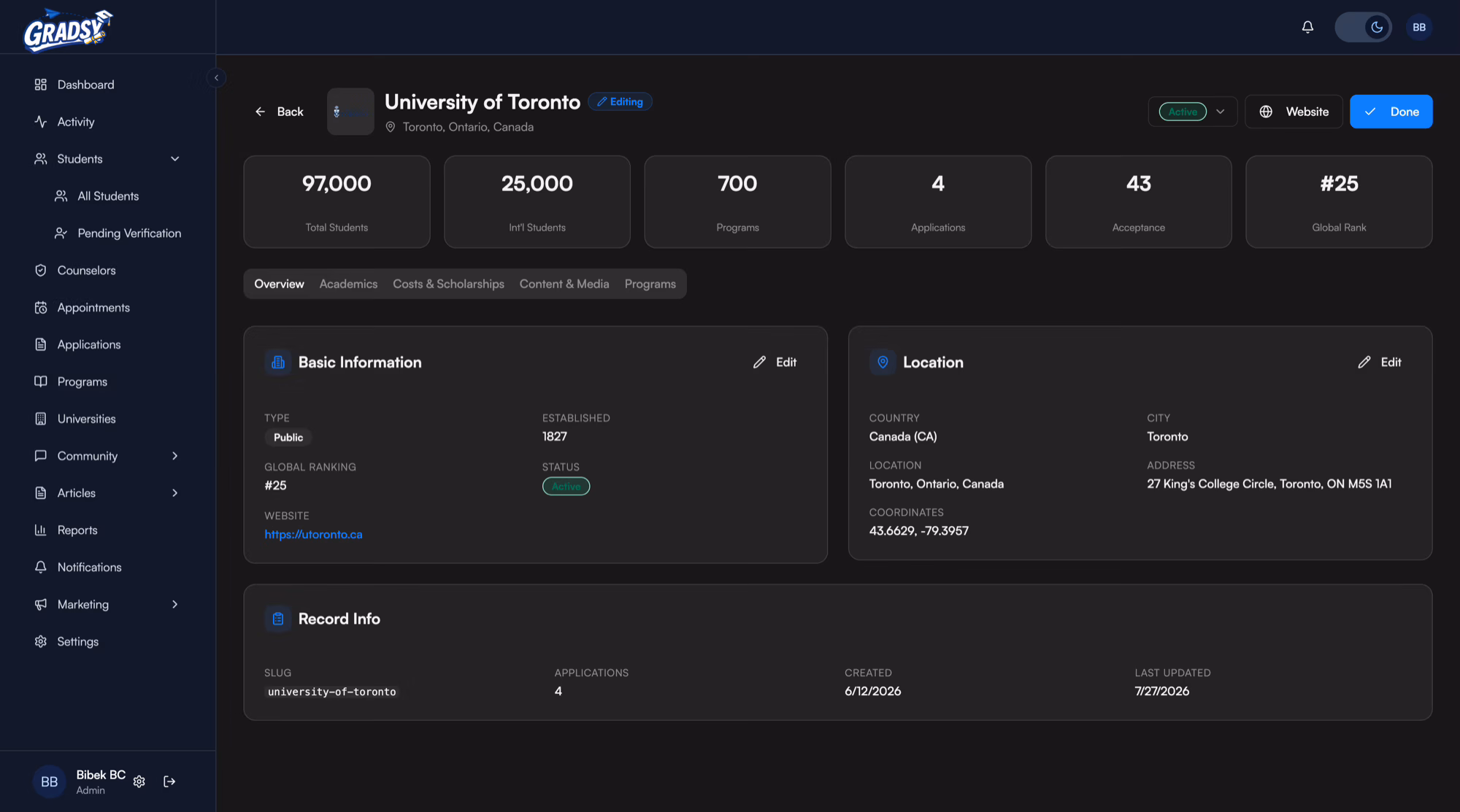Viewport: 1460px width, 812px height.
Task: Switch to Academics tab
Action: (x=348, y=284)
